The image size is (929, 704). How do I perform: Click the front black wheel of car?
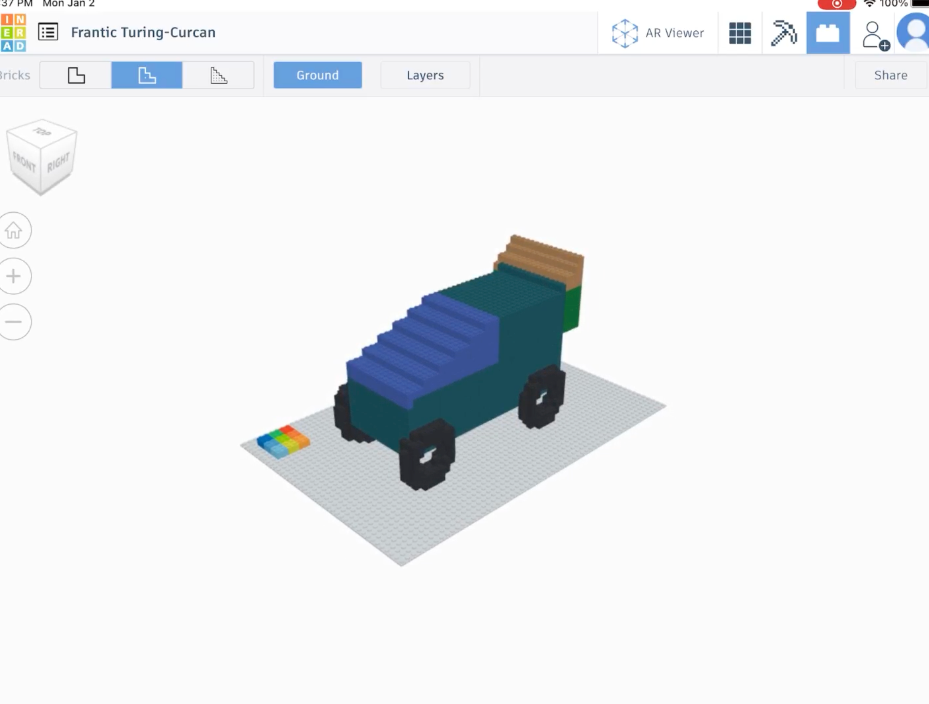pyautogui.click(x=427, y=455)
